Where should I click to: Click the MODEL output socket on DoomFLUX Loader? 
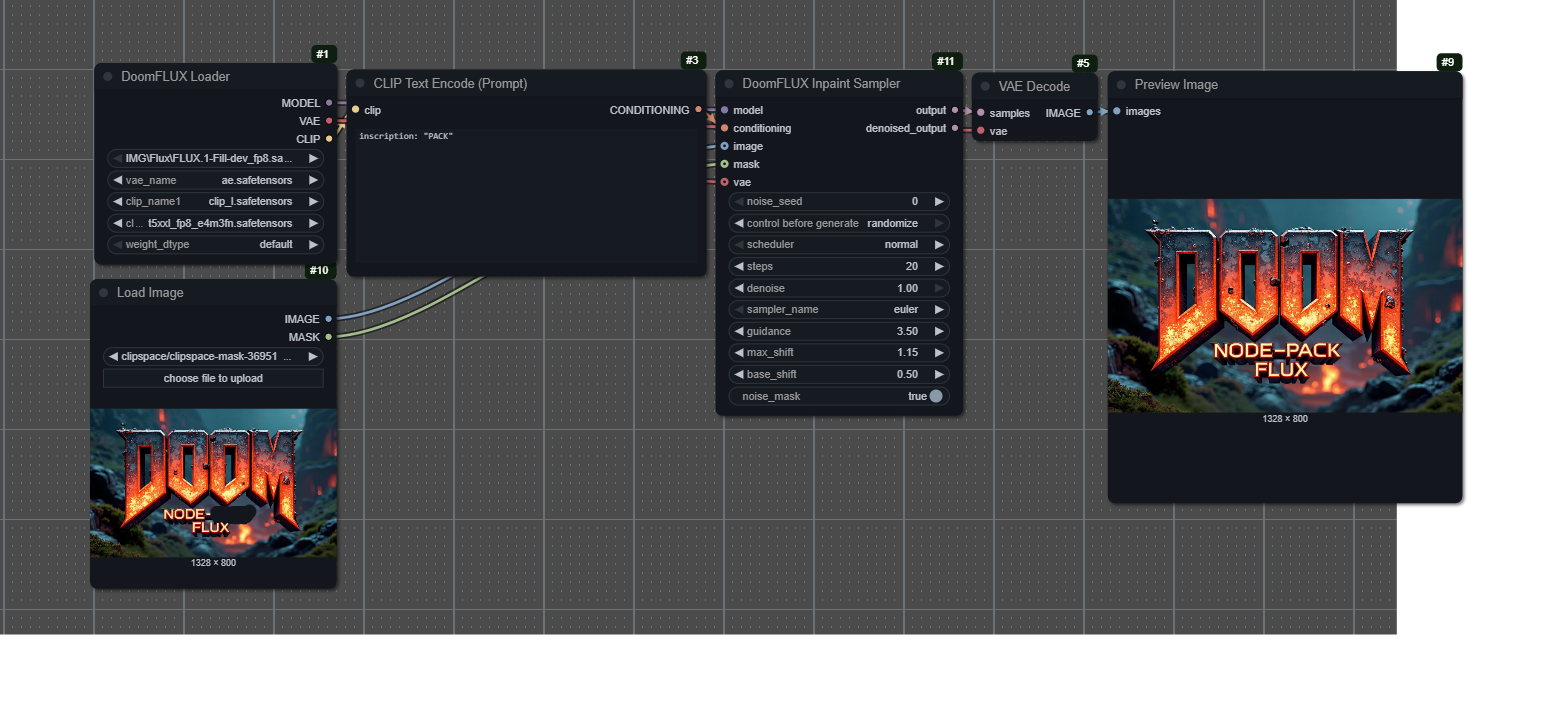tap(329, 103)
